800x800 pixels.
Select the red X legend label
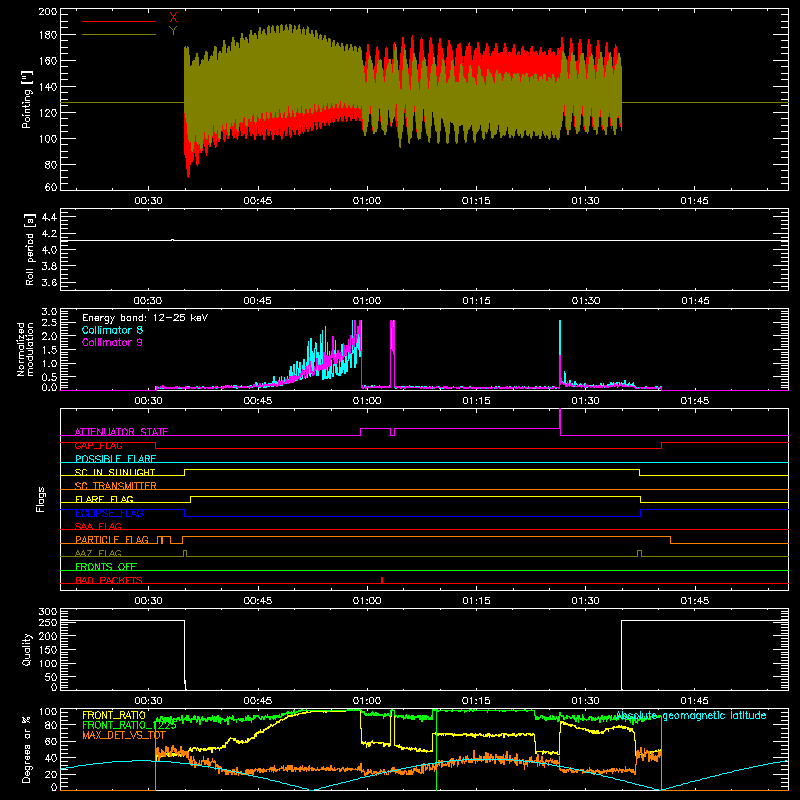pos(173,18)
